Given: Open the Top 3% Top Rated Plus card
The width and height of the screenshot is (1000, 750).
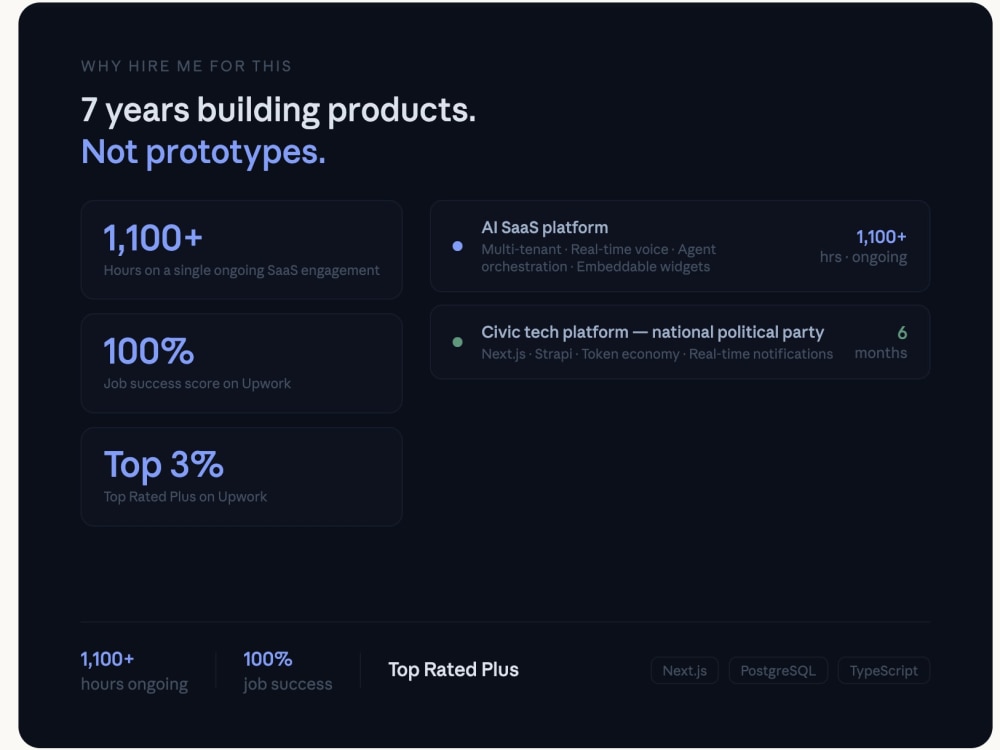Looking at the screenshot, I should pos(242,477).
